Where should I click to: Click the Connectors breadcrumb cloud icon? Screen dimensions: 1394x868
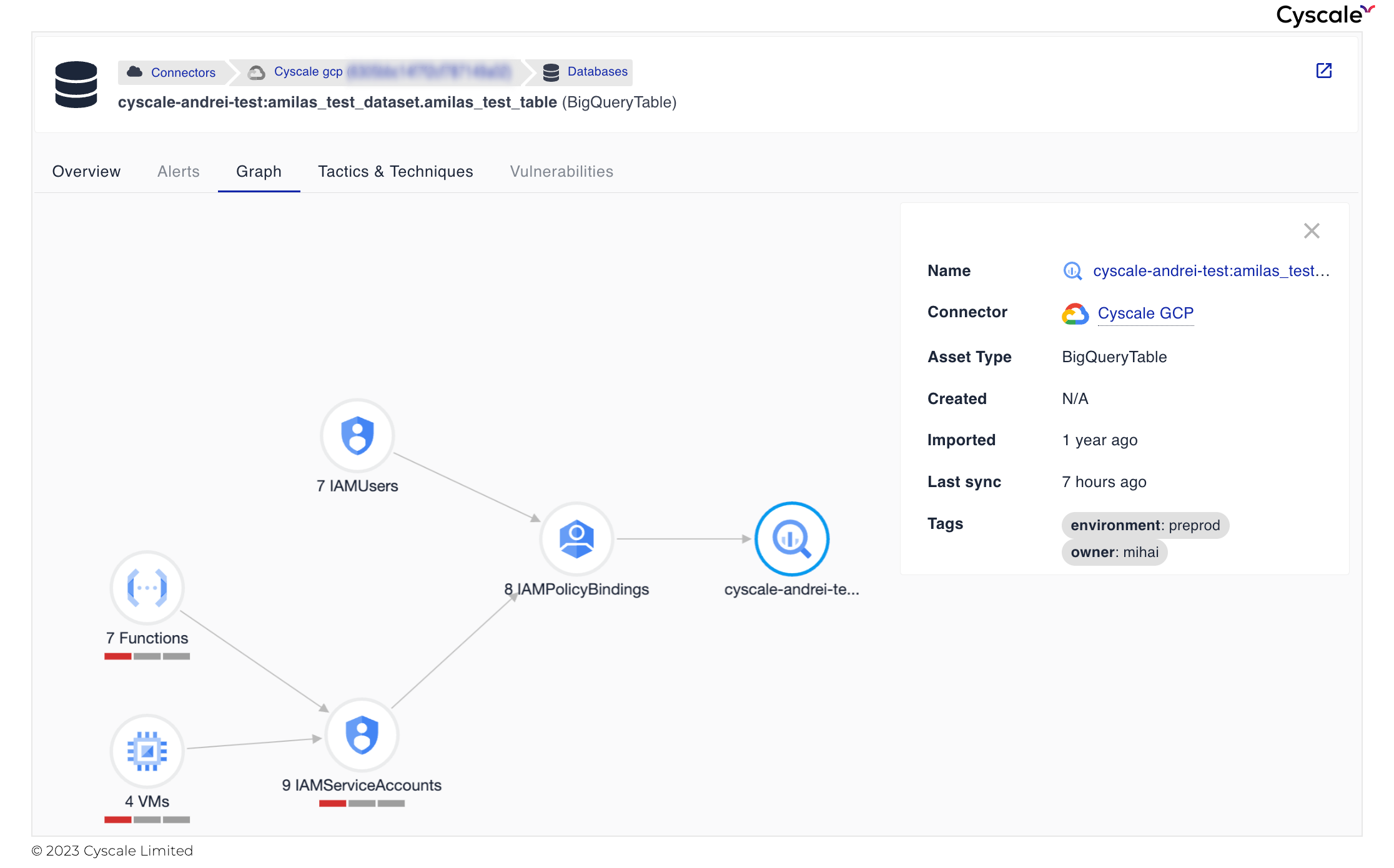135,72
